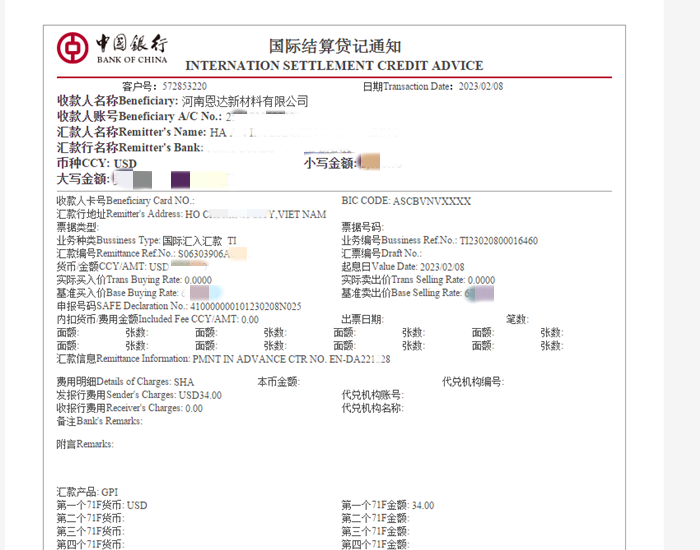This screenshot has width=700, height=550.
Task: Click the Remitter's Name label
Action: [131, 132]
